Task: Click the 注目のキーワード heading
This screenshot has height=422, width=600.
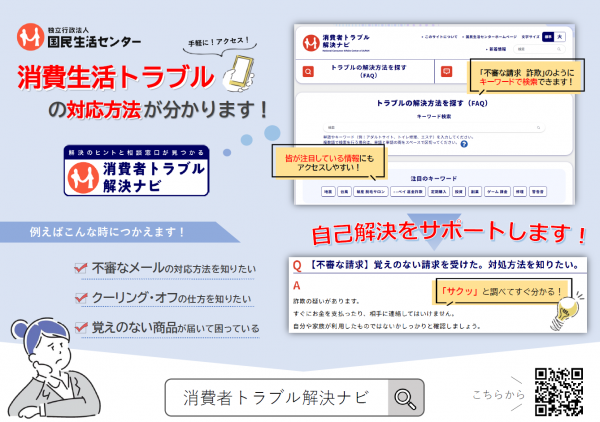Action: (434, 179)
